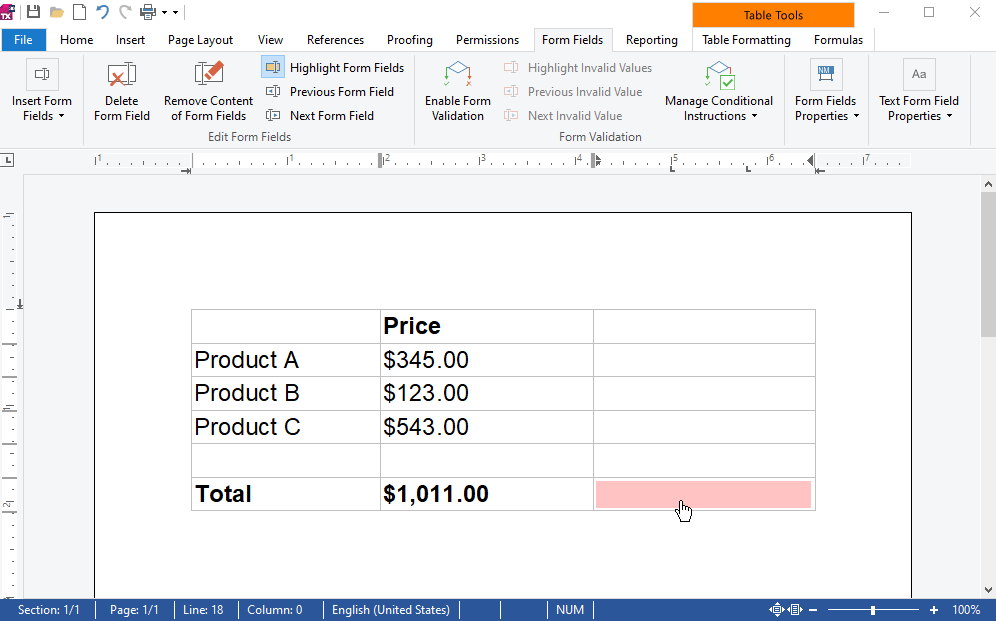Click the vertical scrollbar up arrow
The height and width of the screenshot is (621, 996).
click(988, 185)
